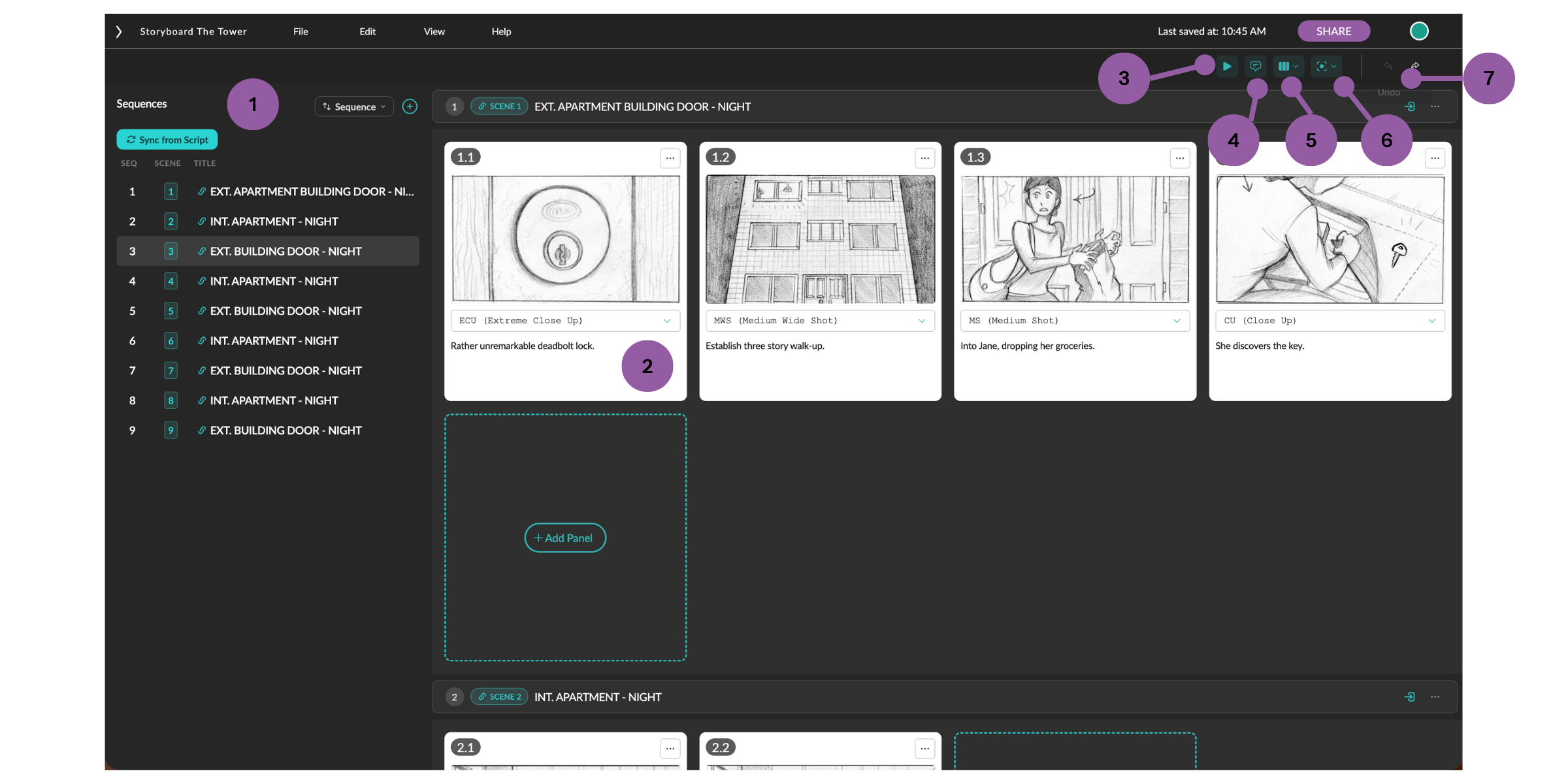Click the Scene 2 title INT. APARTMENT - NIGHT
The image size is (1568, 784).
(x=598, y=697)
